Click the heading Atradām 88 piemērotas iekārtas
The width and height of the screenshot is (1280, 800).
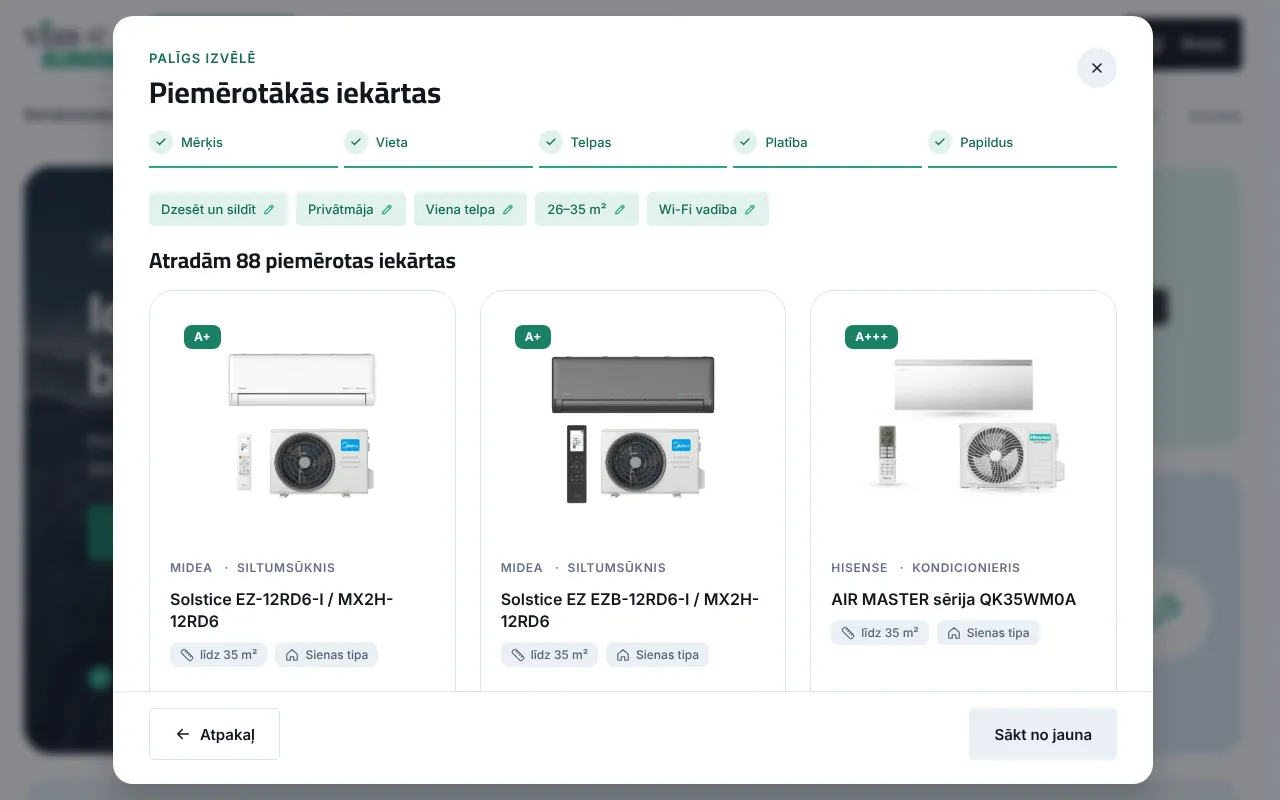(302, 261)
